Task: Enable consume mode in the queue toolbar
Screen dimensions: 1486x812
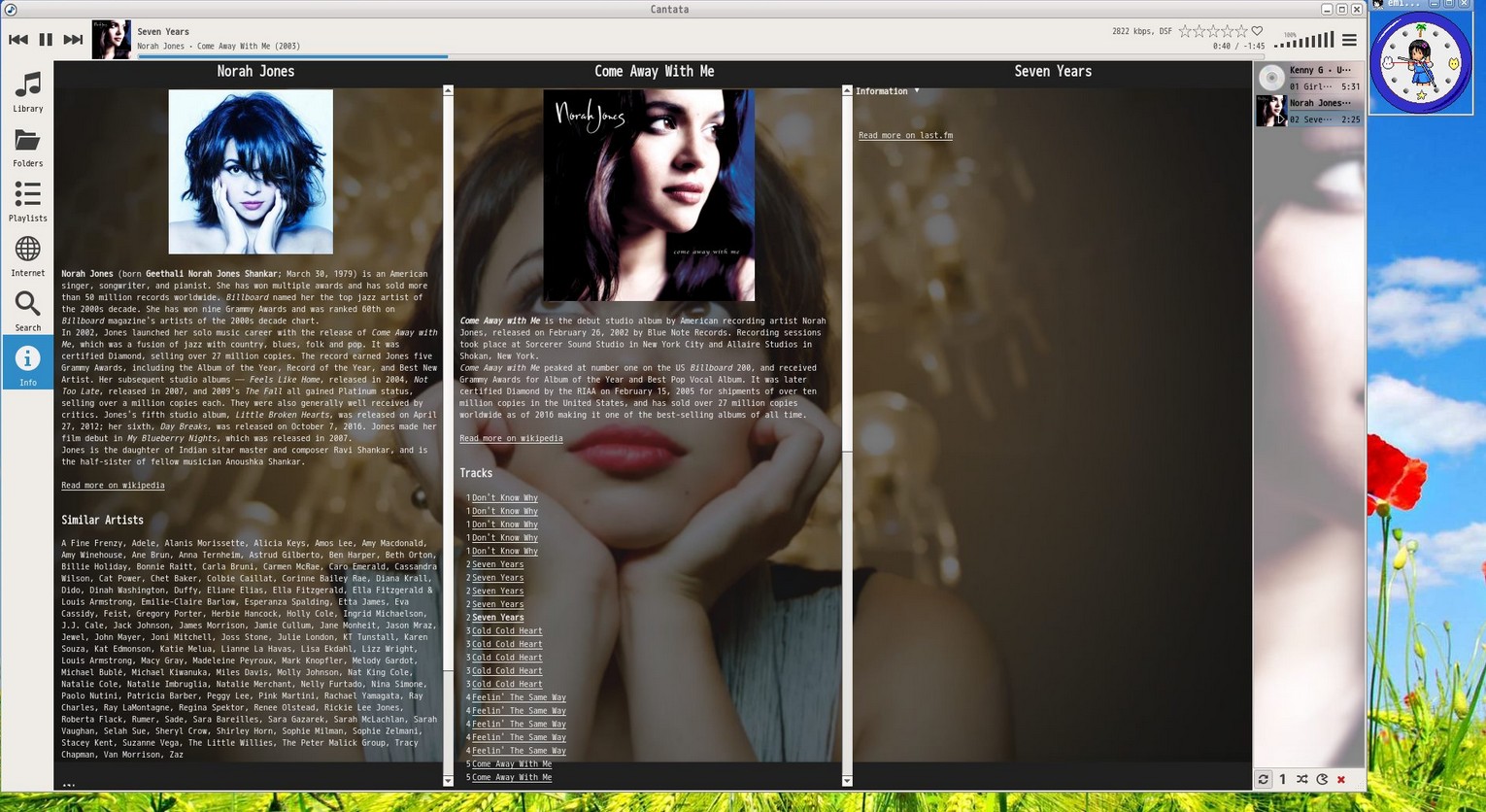Action: 1321,779
